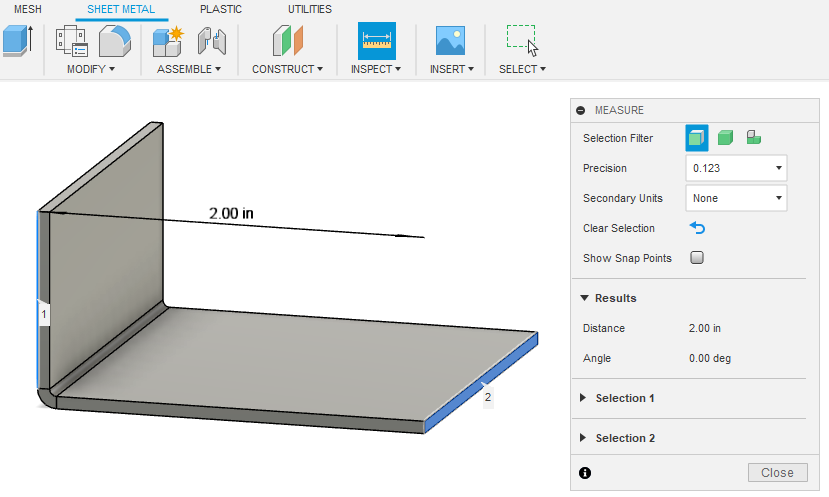Click the Joint icon in Assemble group
Viewport: 829px width, 497px height.
pyautogui.click(x=211, y=41)
